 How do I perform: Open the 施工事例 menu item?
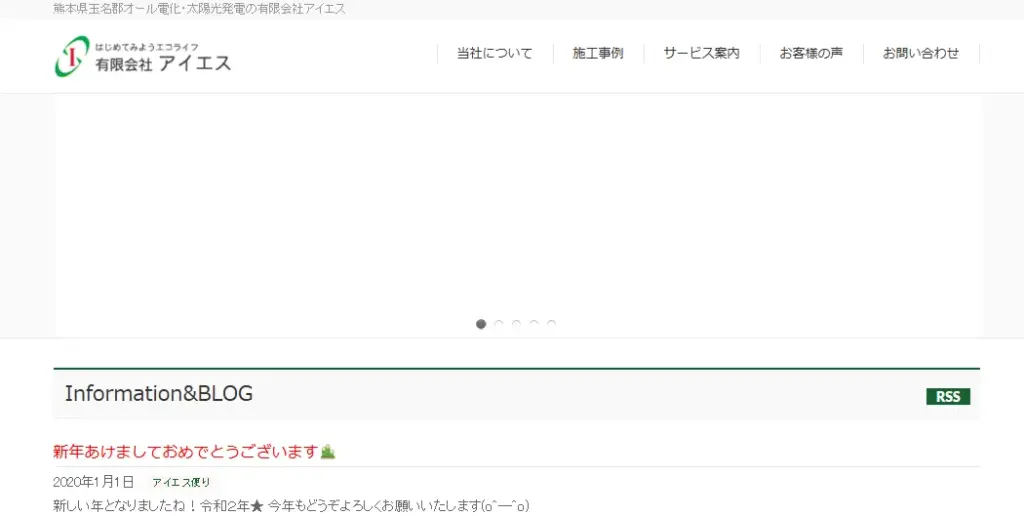pyautogui.click(x=598, y=54)
